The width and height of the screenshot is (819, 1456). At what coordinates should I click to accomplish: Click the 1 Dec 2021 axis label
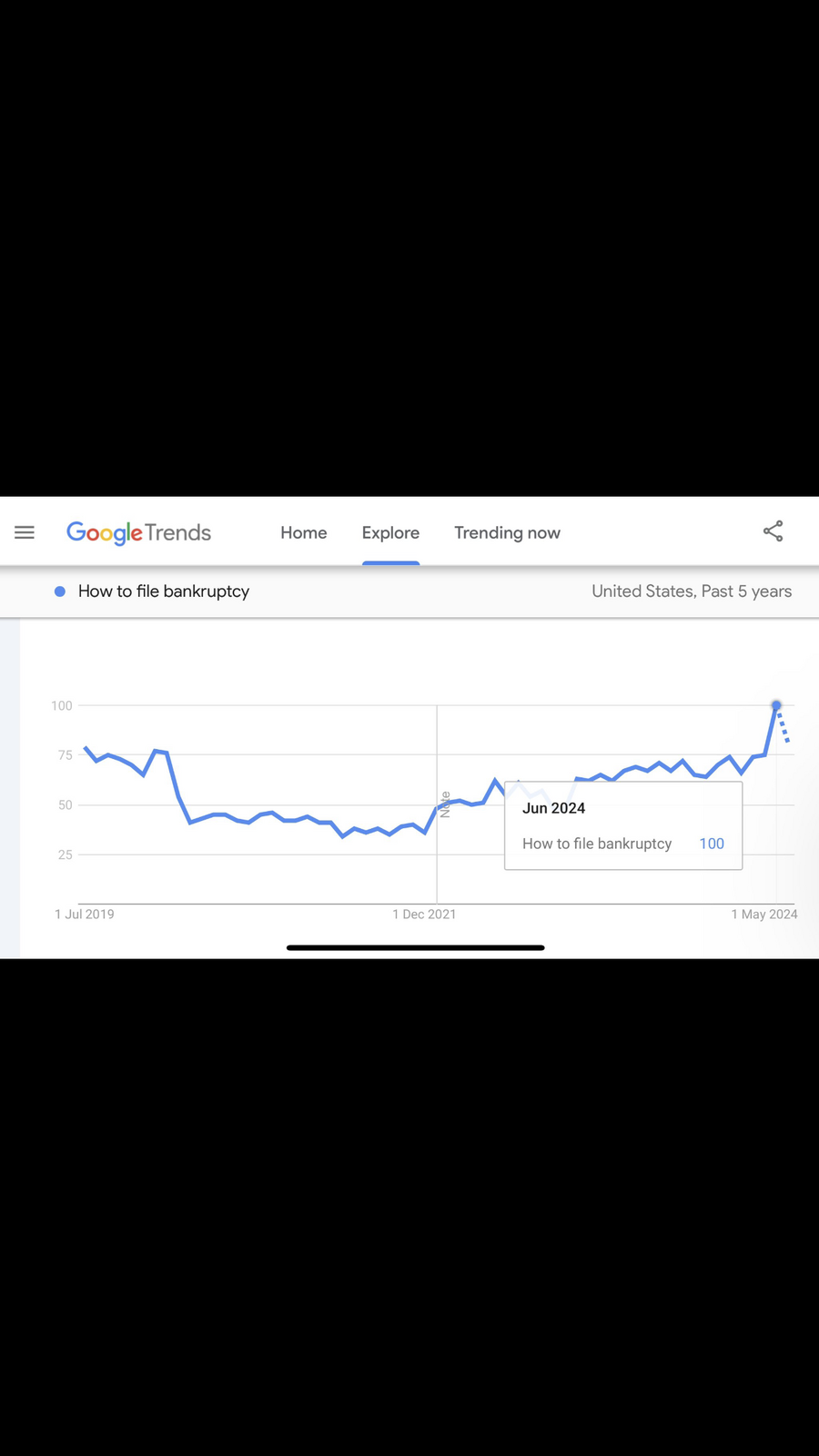pyautogui.click(x=424, y=915)
